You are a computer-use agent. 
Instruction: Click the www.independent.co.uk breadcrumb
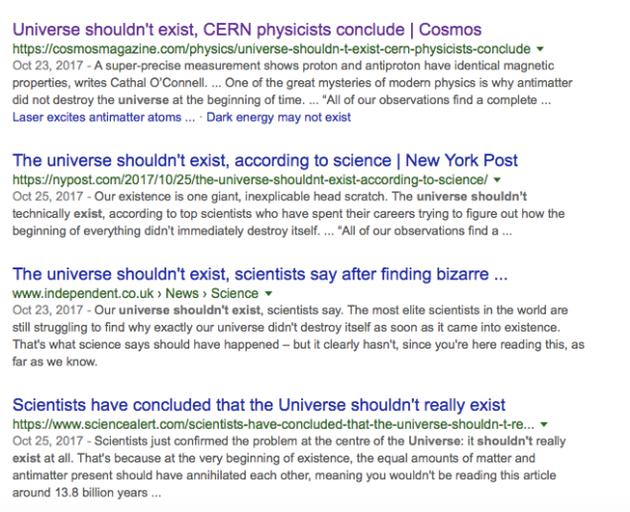tap(83, 293)
